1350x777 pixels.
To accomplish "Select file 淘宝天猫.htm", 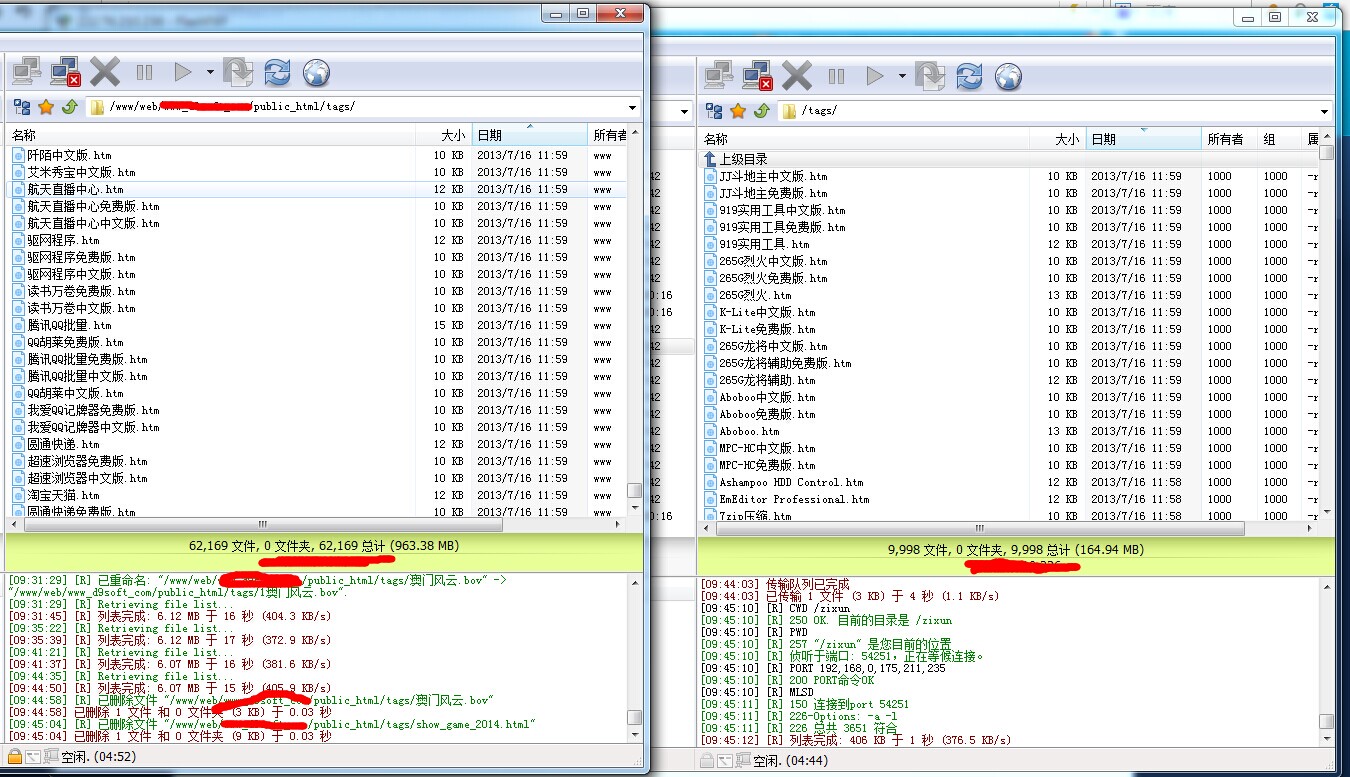I will (x=317, y=495).
